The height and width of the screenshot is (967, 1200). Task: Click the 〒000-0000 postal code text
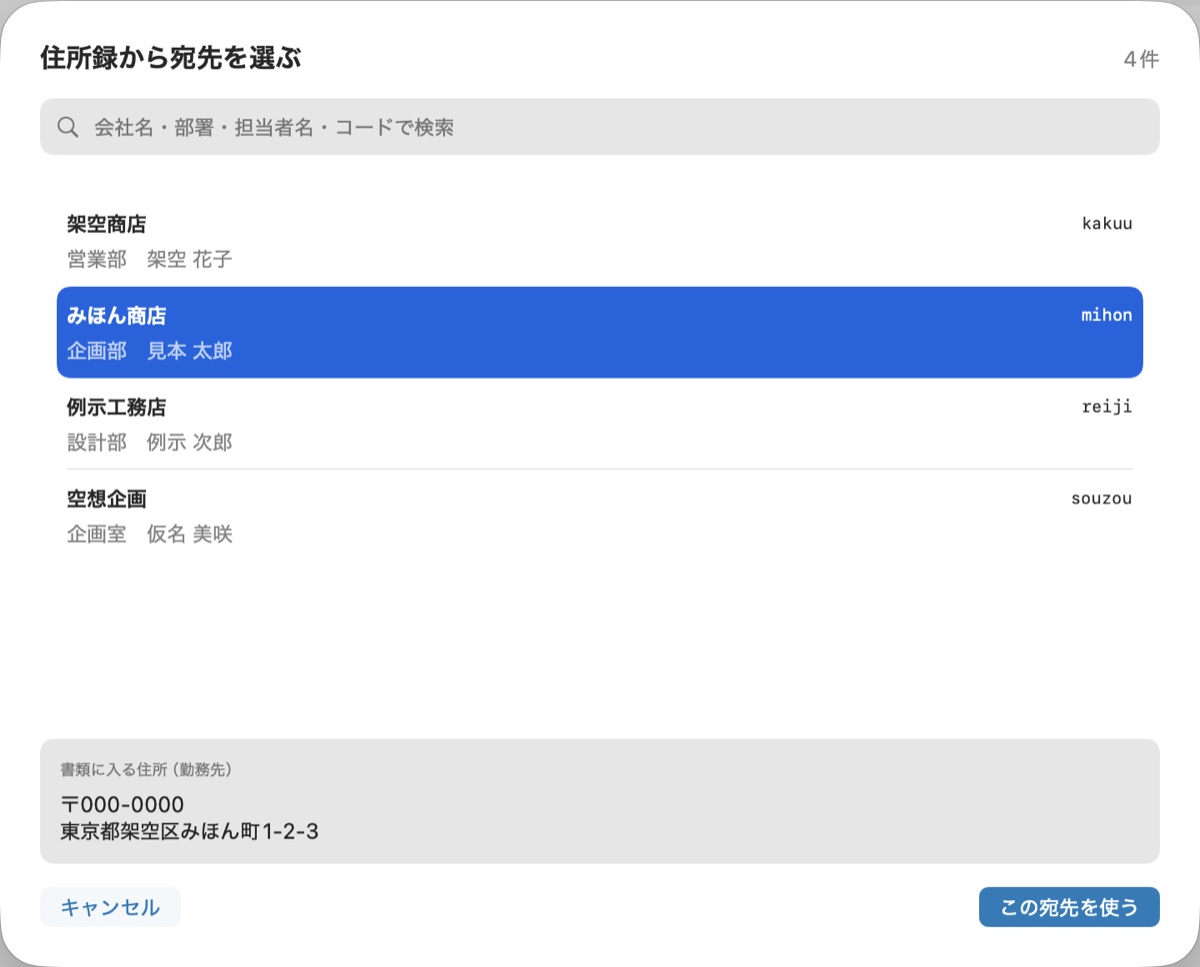point(122,805)
